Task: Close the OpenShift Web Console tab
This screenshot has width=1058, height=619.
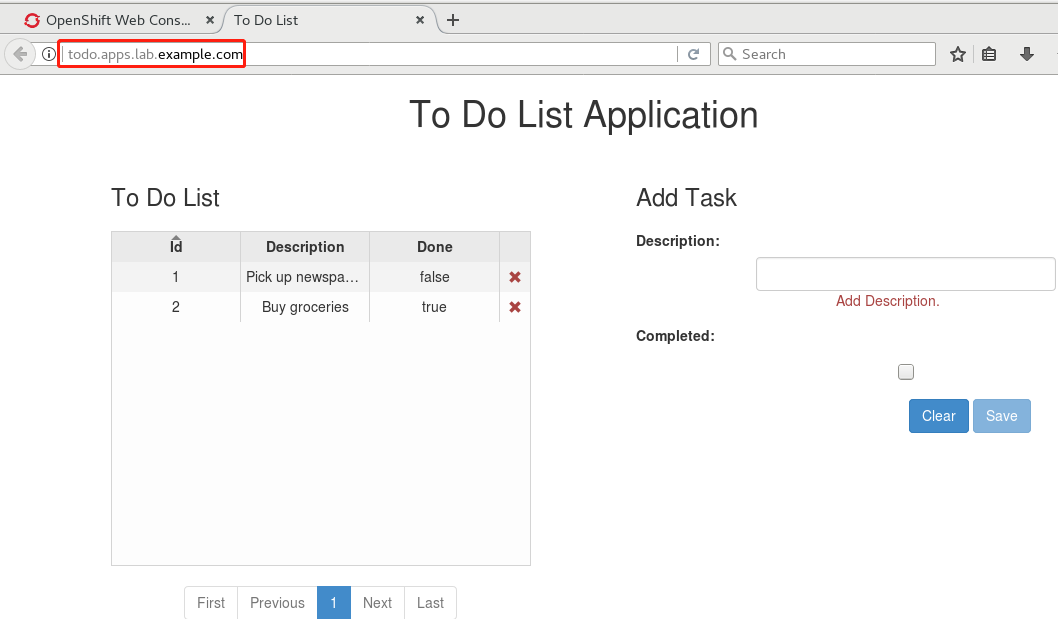Action: point(210,20)
